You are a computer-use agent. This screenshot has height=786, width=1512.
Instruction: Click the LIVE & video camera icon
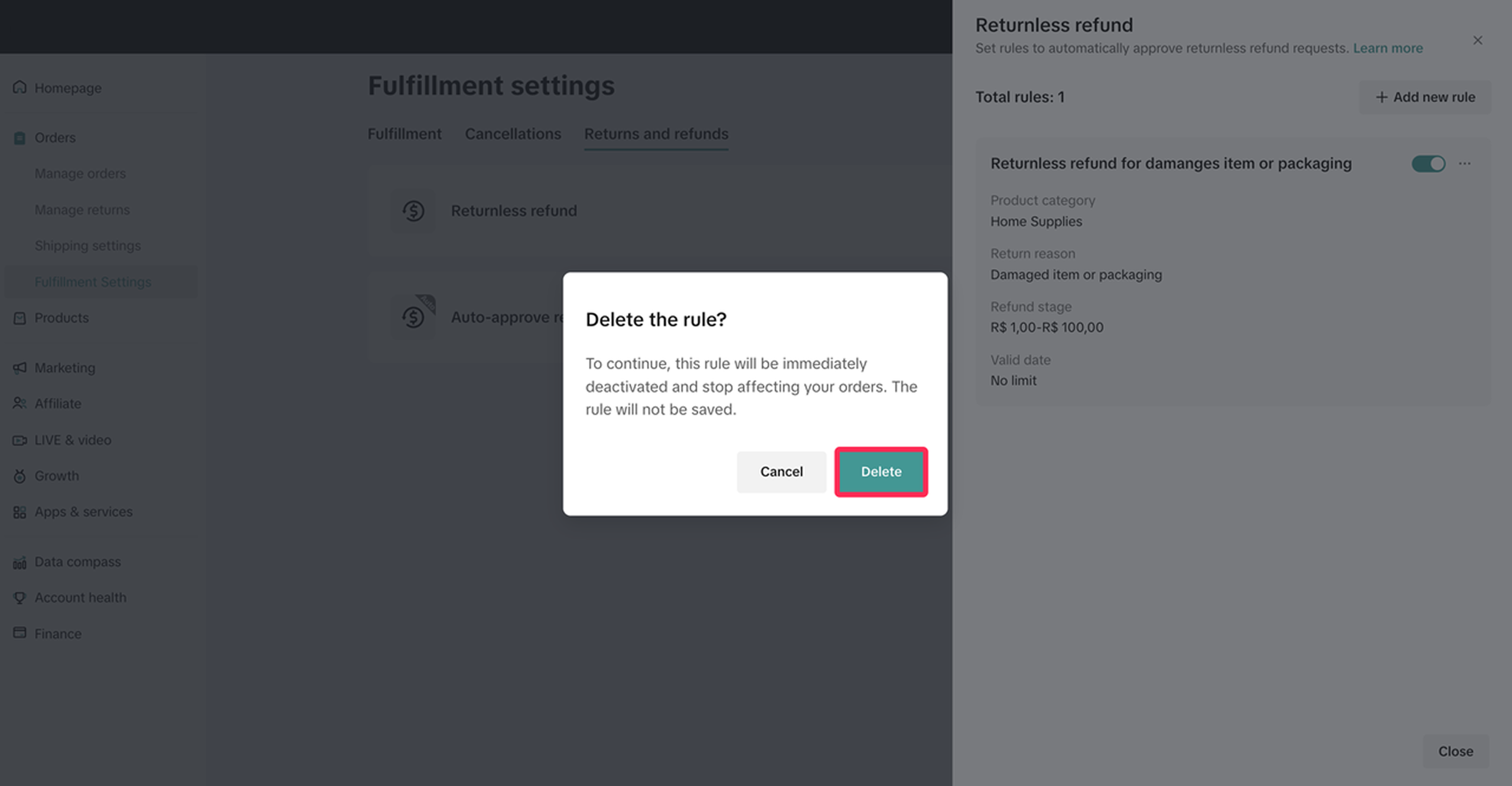pyautogui.click(x=19, y=440)
